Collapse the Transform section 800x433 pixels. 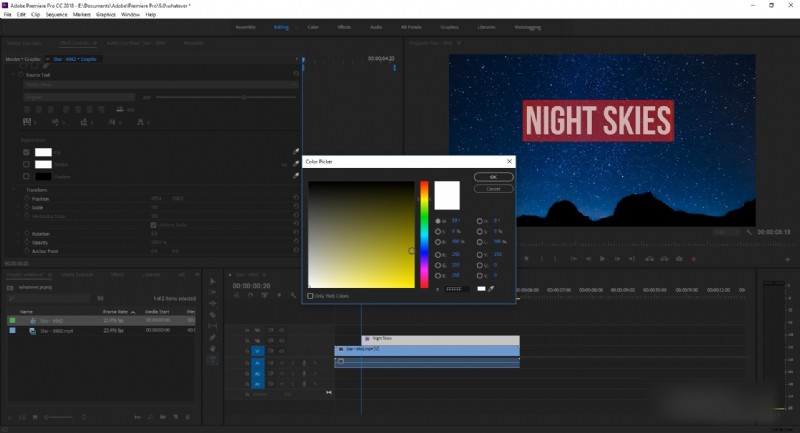click(x=14, y=190)
